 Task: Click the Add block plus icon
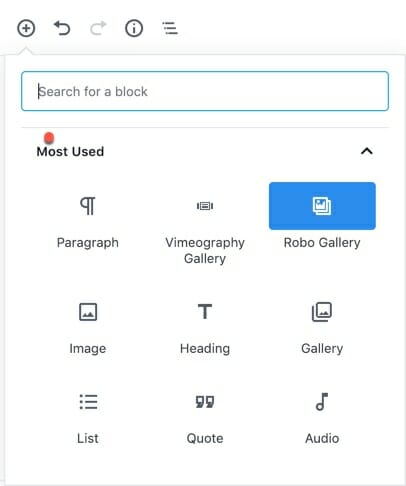pyautogui.click(x=26, y=28)
